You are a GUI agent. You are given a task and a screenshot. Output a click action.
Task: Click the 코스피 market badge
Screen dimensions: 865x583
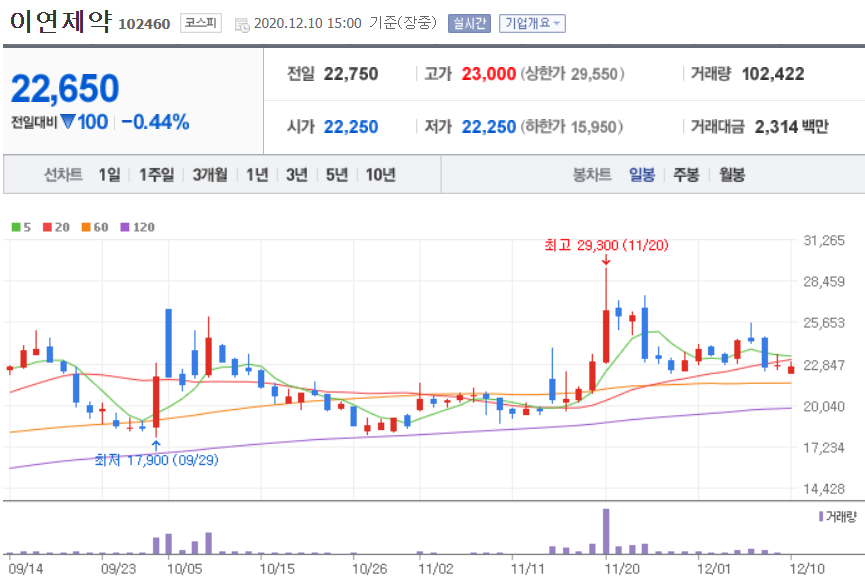coord(201,23)
